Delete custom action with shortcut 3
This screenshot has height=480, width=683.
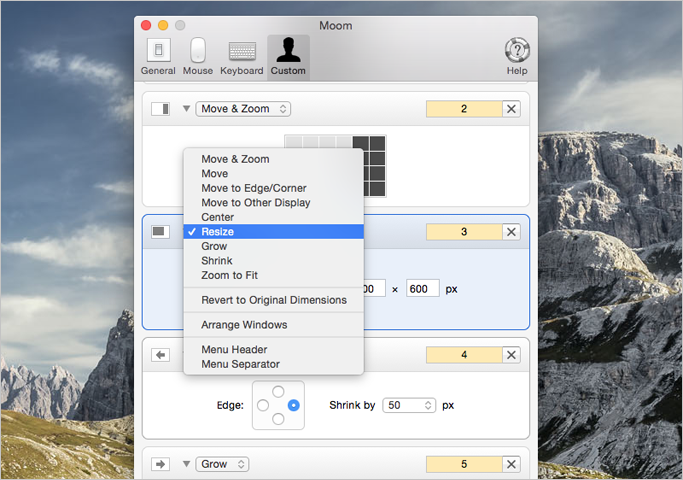click(x=511, y=232)
